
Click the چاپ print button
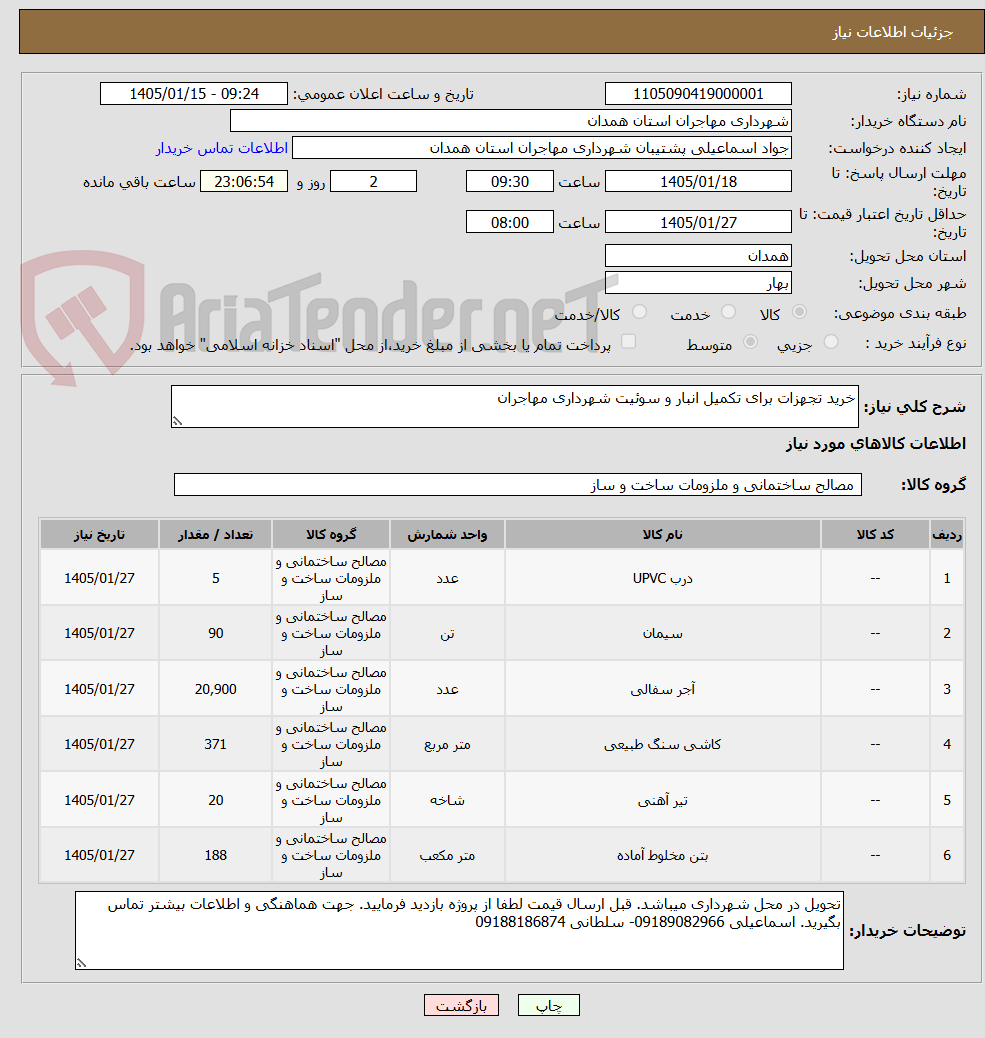[x=549, y=1005]
